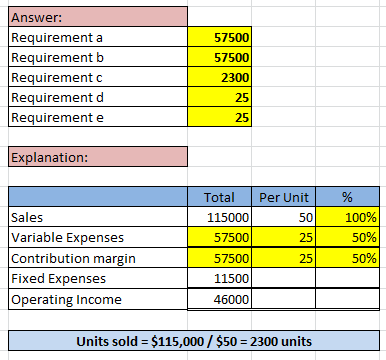Select Contribution margin total 57500 cell
The image size is (386, 360).
pos(220,258)
